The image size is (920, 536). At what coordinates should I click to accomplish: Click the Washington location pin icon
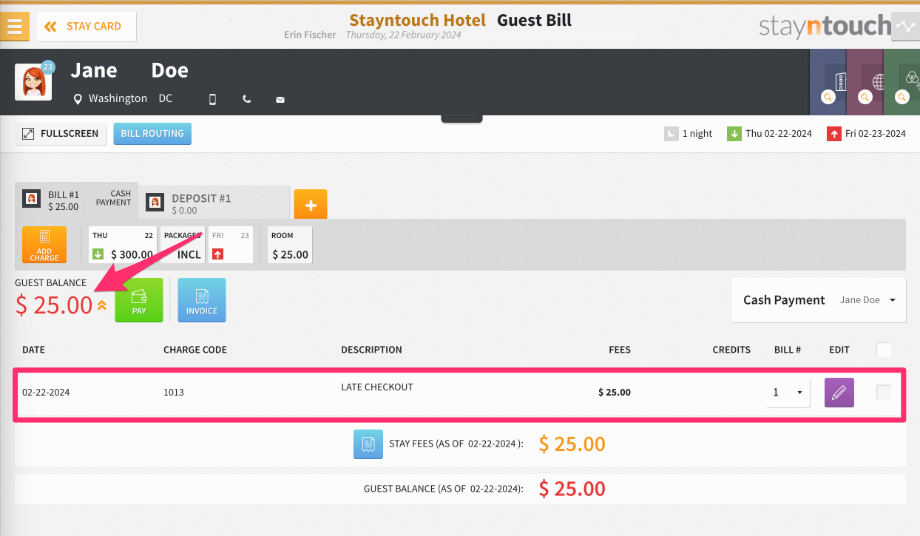point(77,99)
